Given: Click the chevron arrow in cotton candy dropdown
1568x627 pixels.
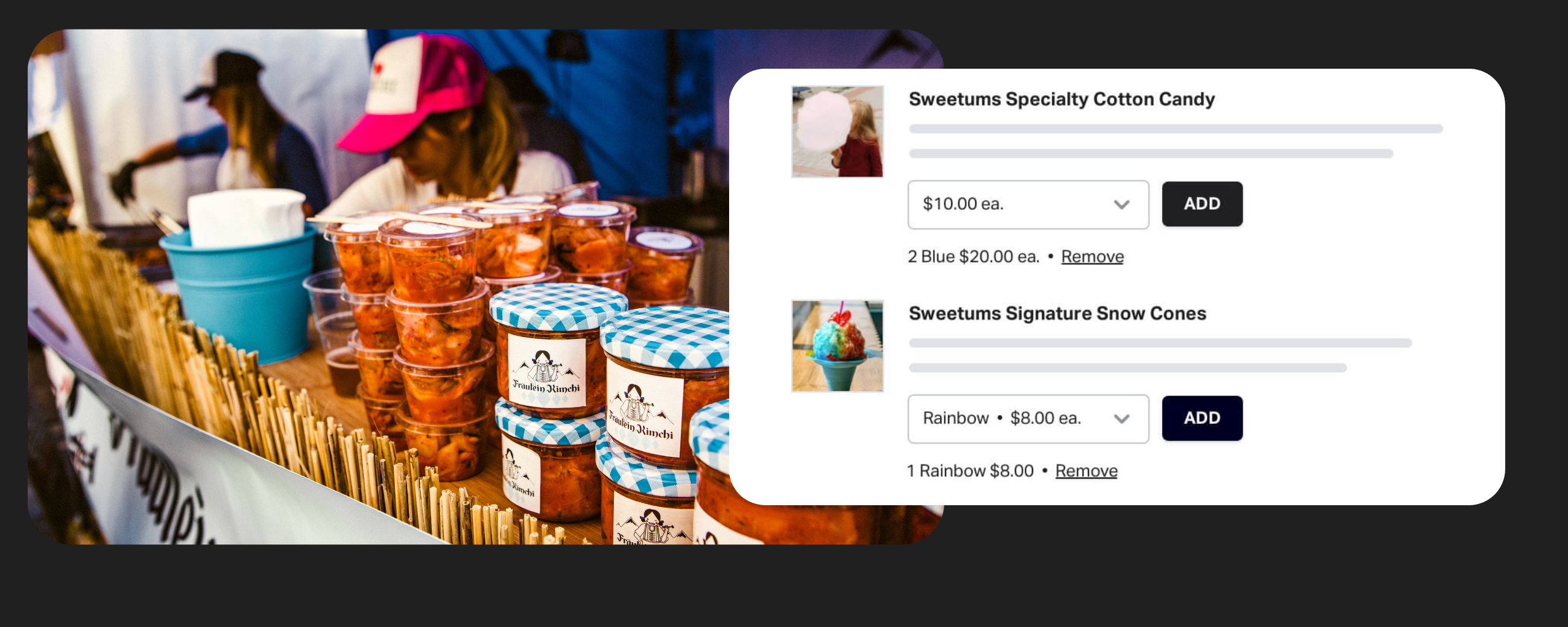Looking at the screenshot, I should (x=1121, y=204).
